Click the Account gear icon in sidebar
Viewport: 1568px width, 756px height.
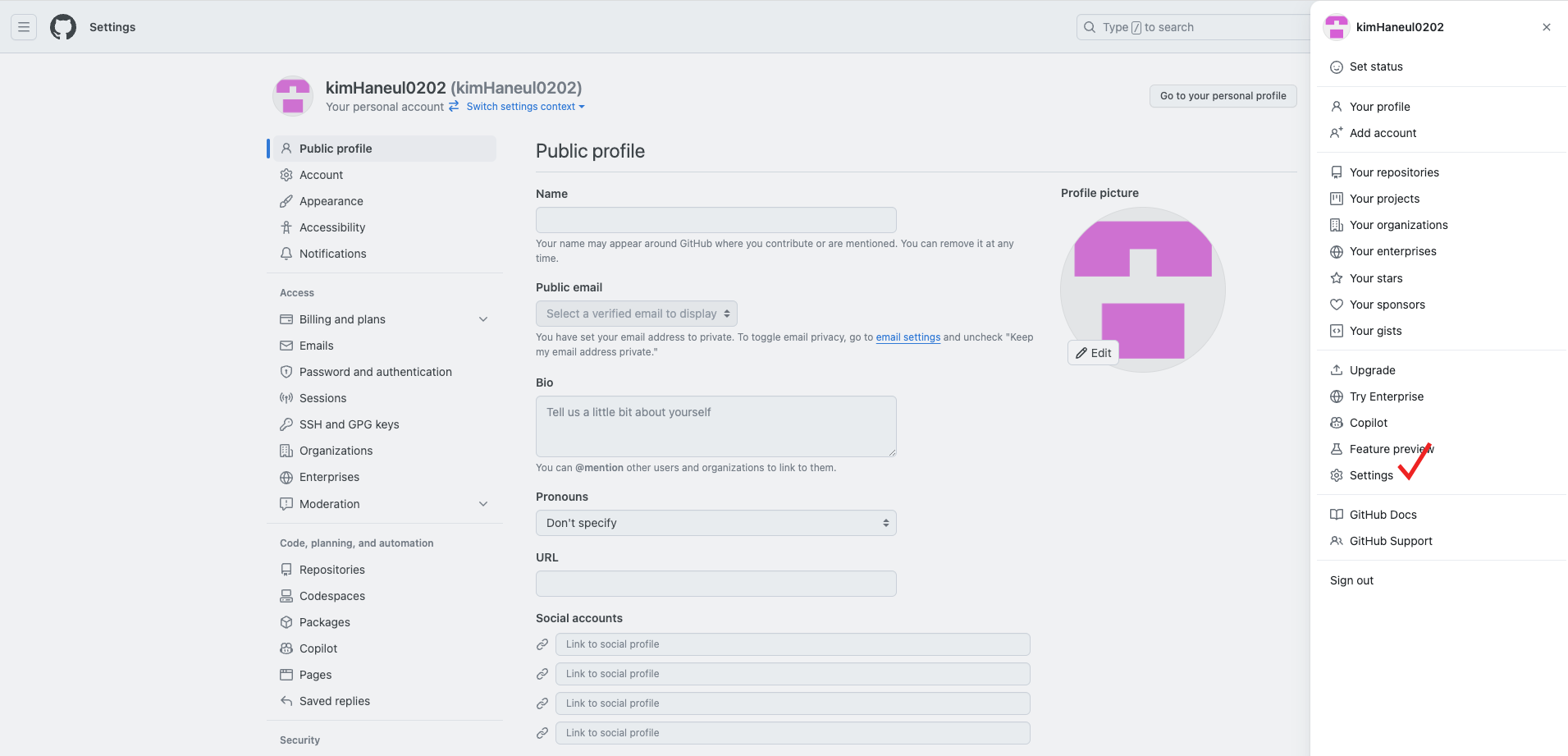tap(286, 175)
